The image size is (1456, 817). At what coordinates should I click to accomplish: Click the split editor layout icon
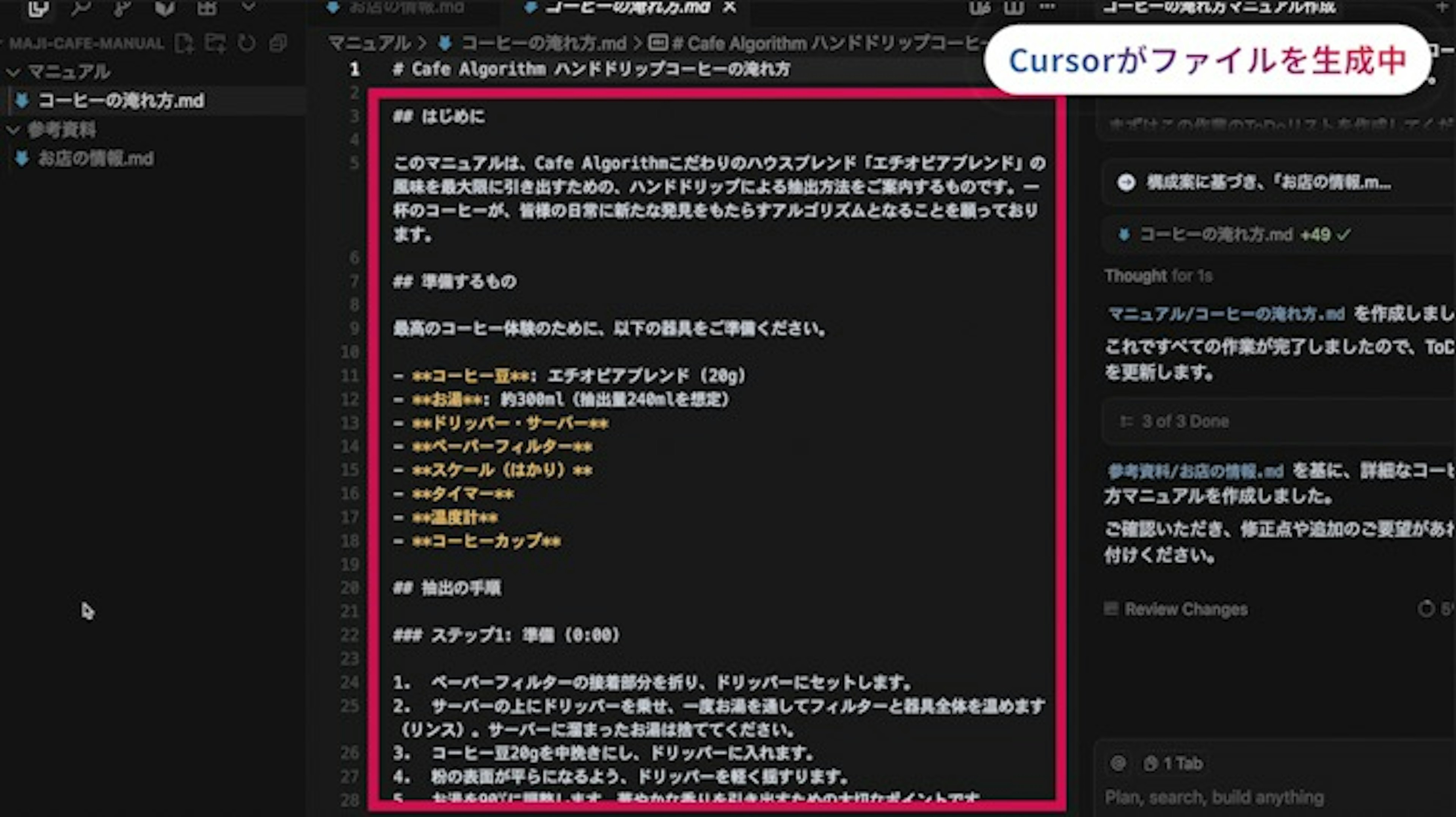pos(1014,8)
